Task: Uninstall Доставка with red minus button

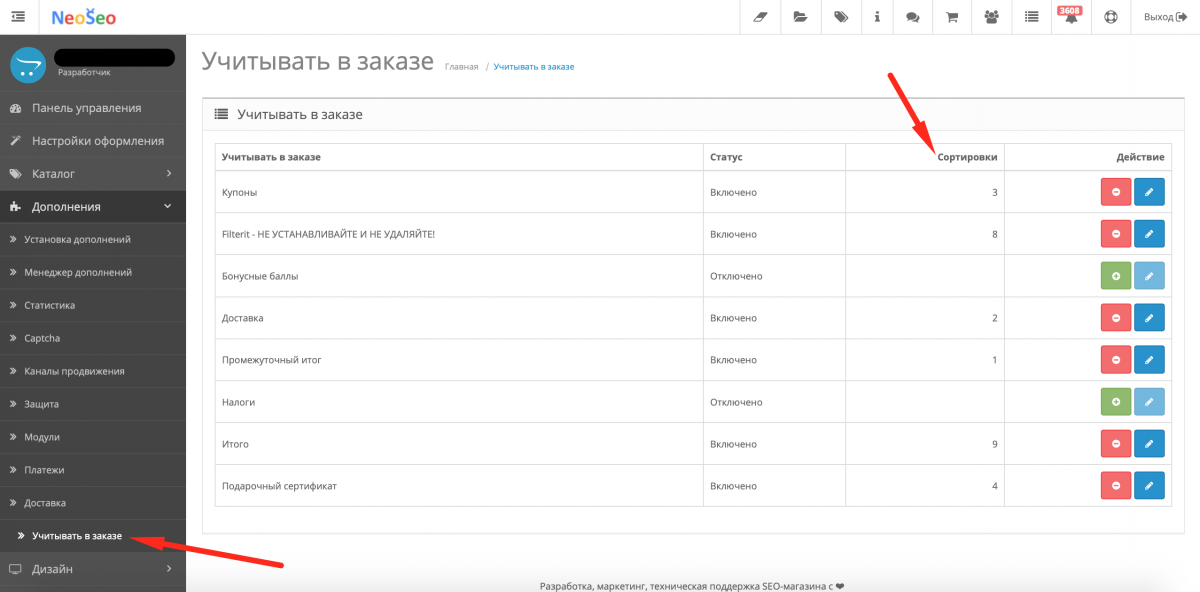Action: pyautogui.click(x=1115, y=318)
